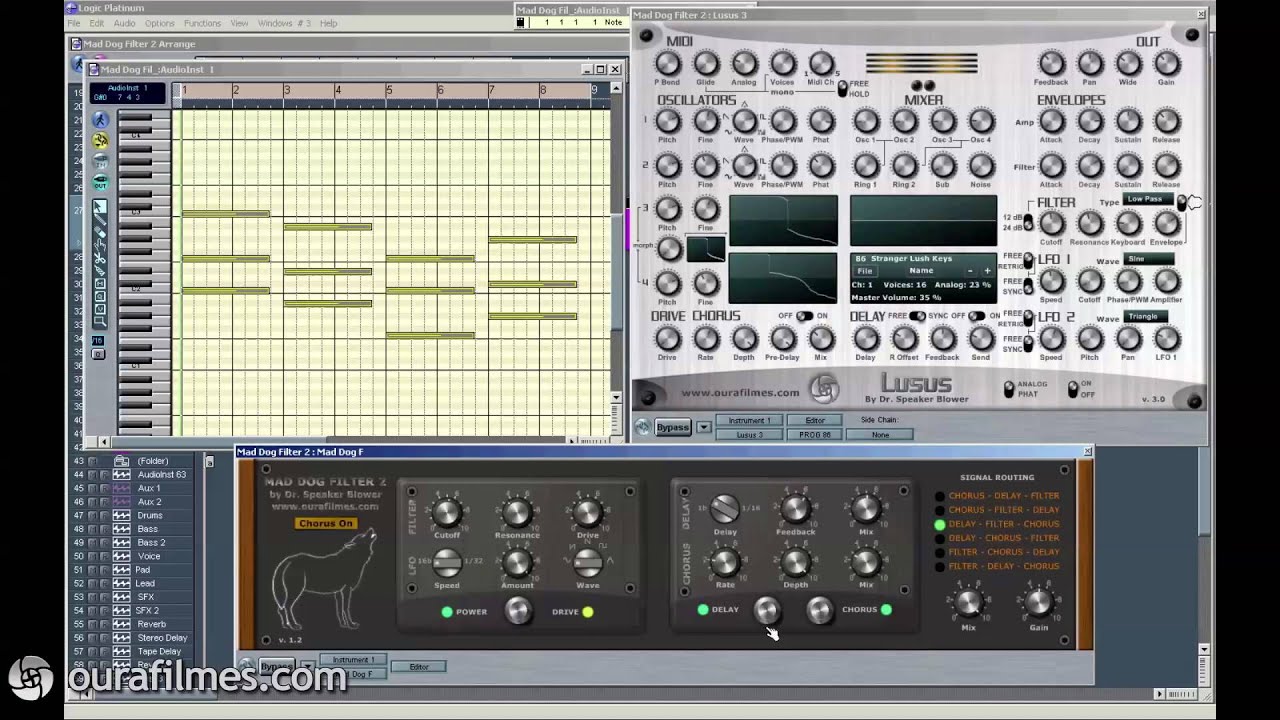
Task: Open the Help menu in Logic
Action: (328, 23)
